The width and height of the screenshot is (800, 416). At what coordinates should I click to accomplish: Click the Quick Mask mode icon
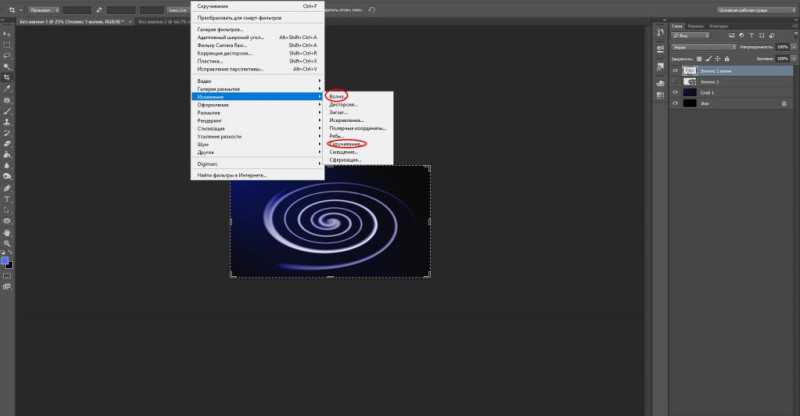click(7, 276)
